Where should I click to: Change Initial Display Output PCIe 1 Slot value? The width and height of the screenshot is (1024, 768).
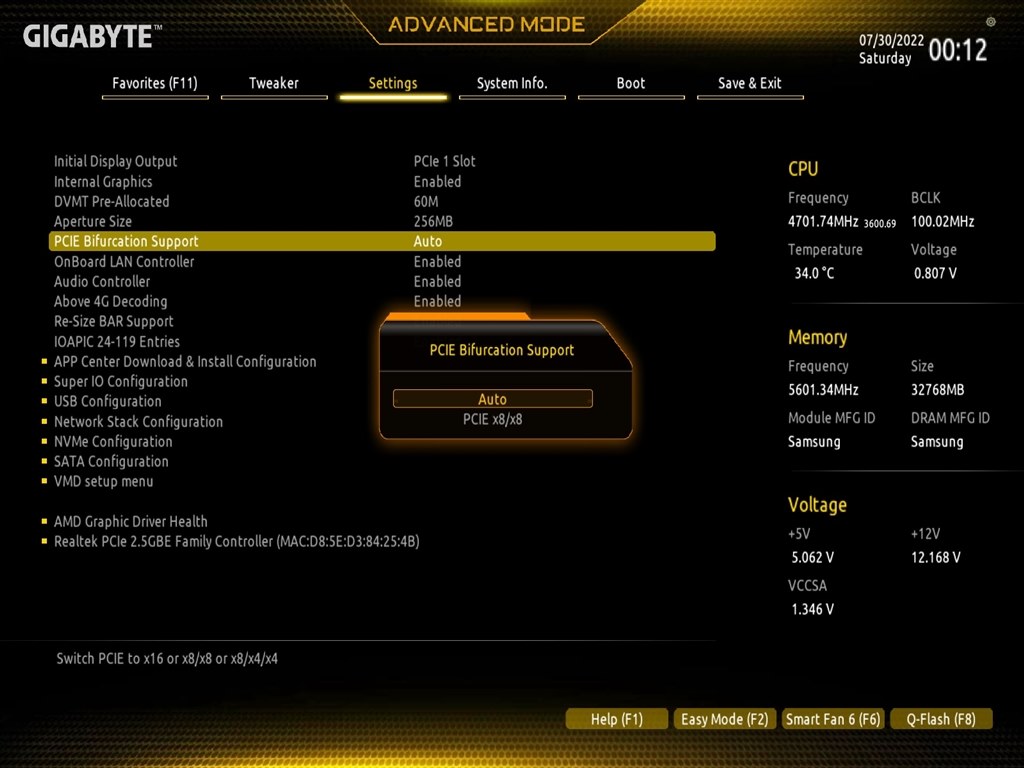click(444, 161)
